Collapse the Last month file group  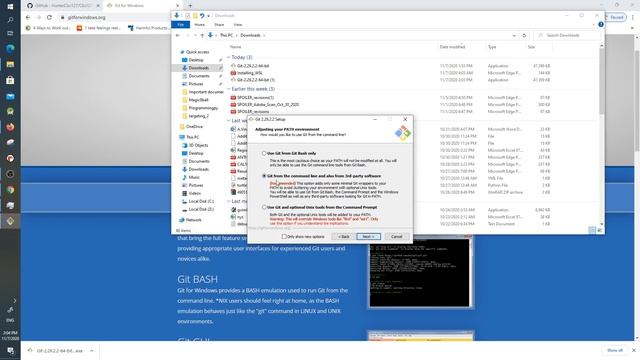229,201
